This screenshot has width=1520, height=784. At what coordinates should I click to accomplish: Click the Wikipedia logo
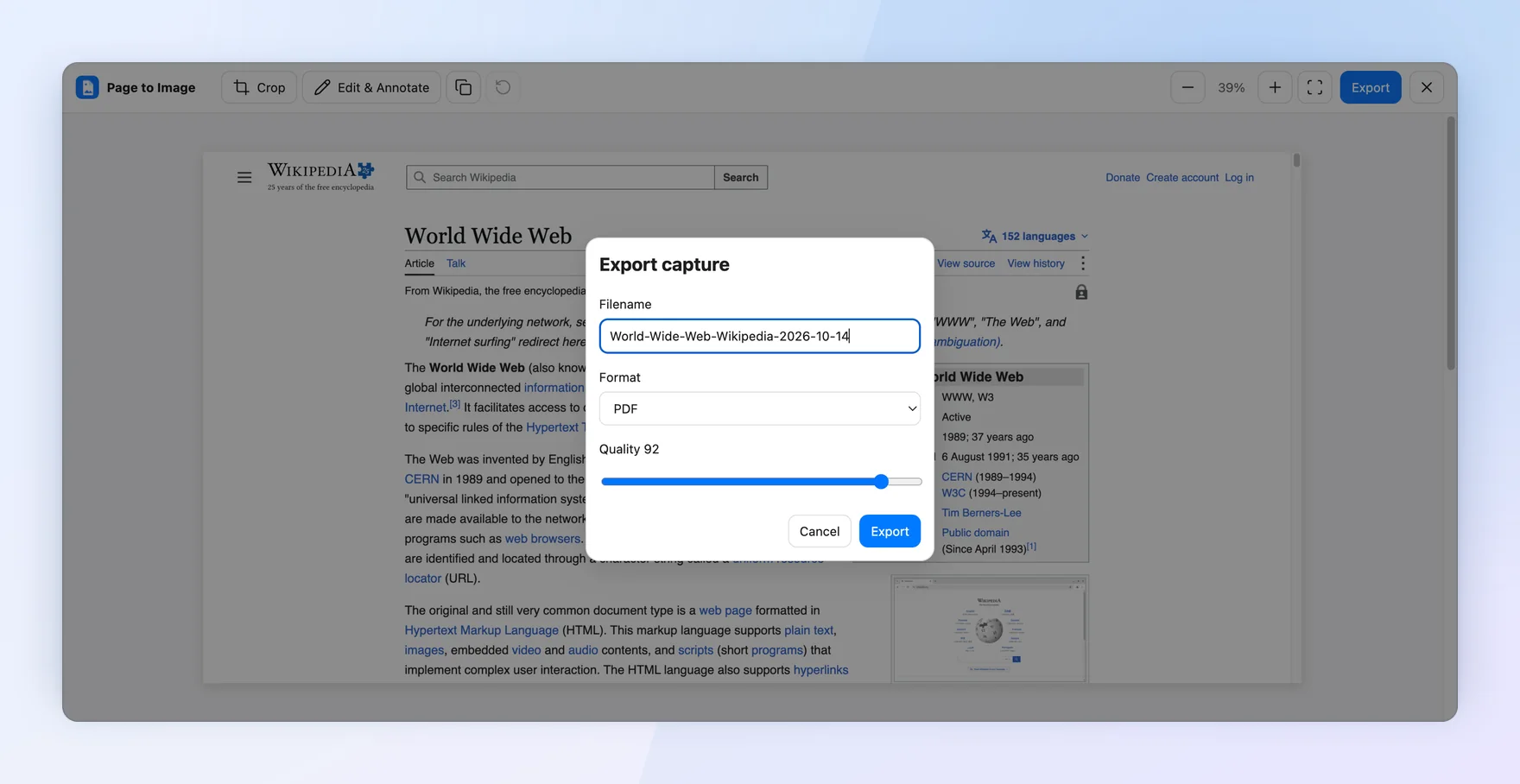(x=321, y=176)
